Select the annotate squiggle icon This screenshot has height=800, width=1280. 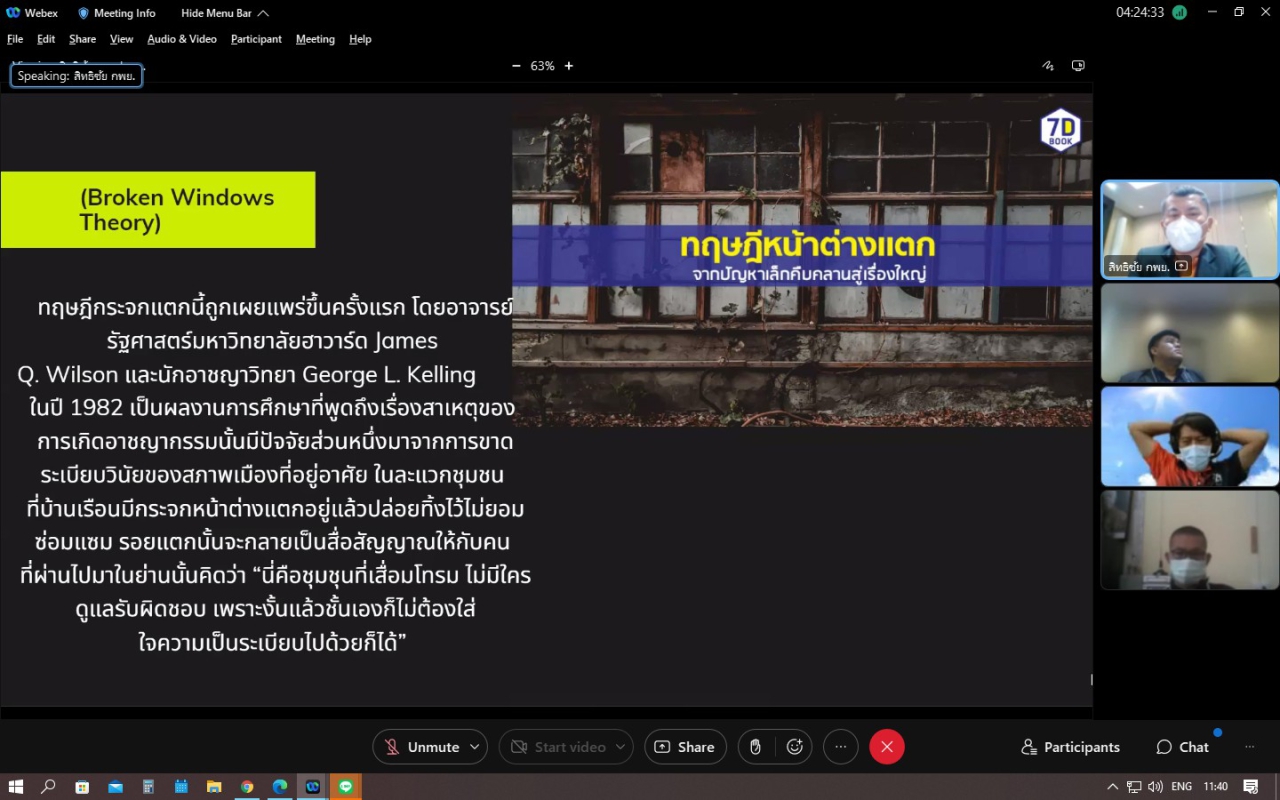coord(1048,66)
